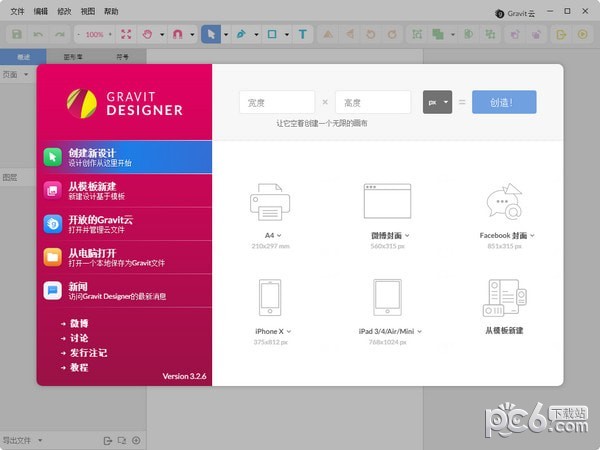600x450 pixels.
Task: Click the 宽度 width input field
Action: pos(277,102)
